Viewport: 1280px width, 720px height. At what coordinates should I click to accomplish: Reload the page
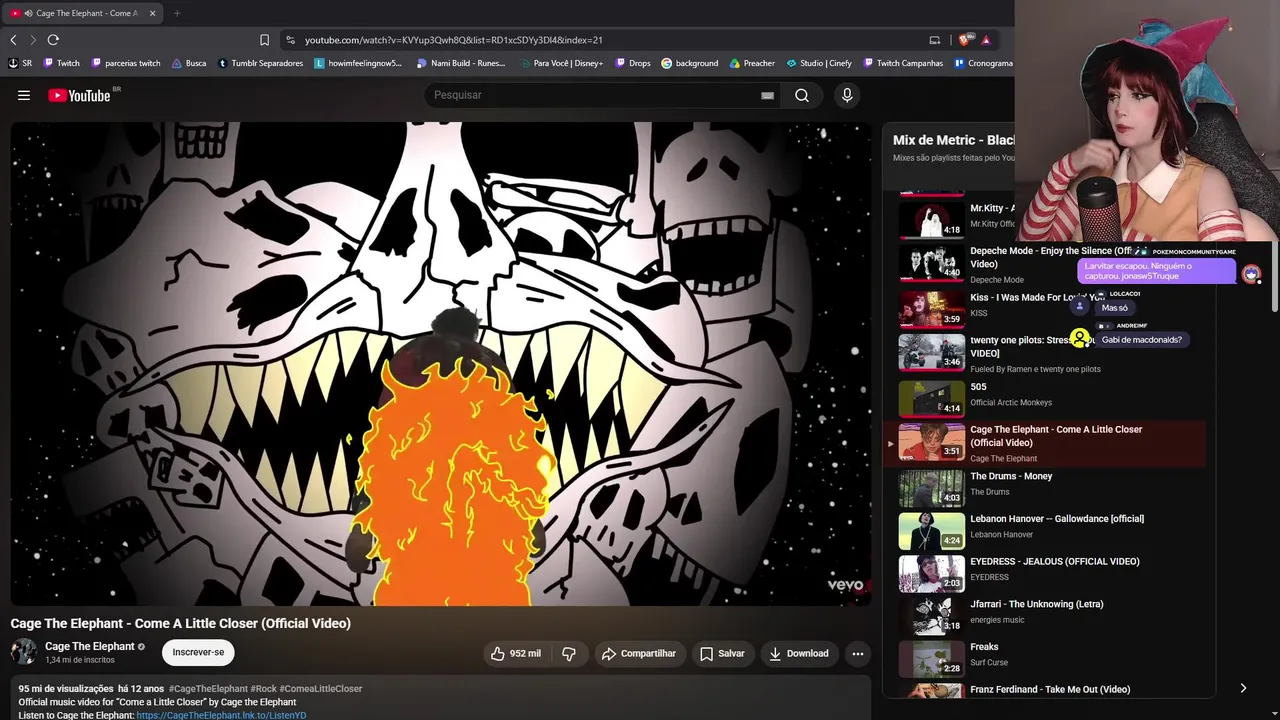(x=53, y=40)
